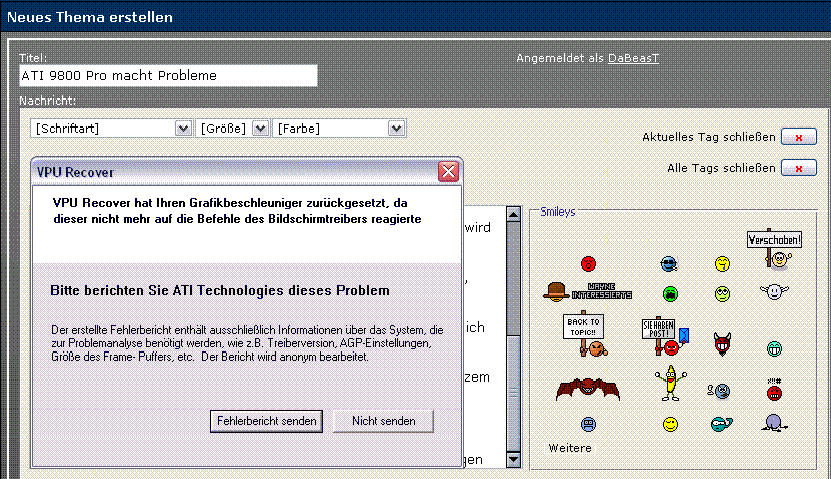Insert the yellow winking smiley
Image resolution: width=831 pixels, height=479 pixels.
[x=670, y=424]
